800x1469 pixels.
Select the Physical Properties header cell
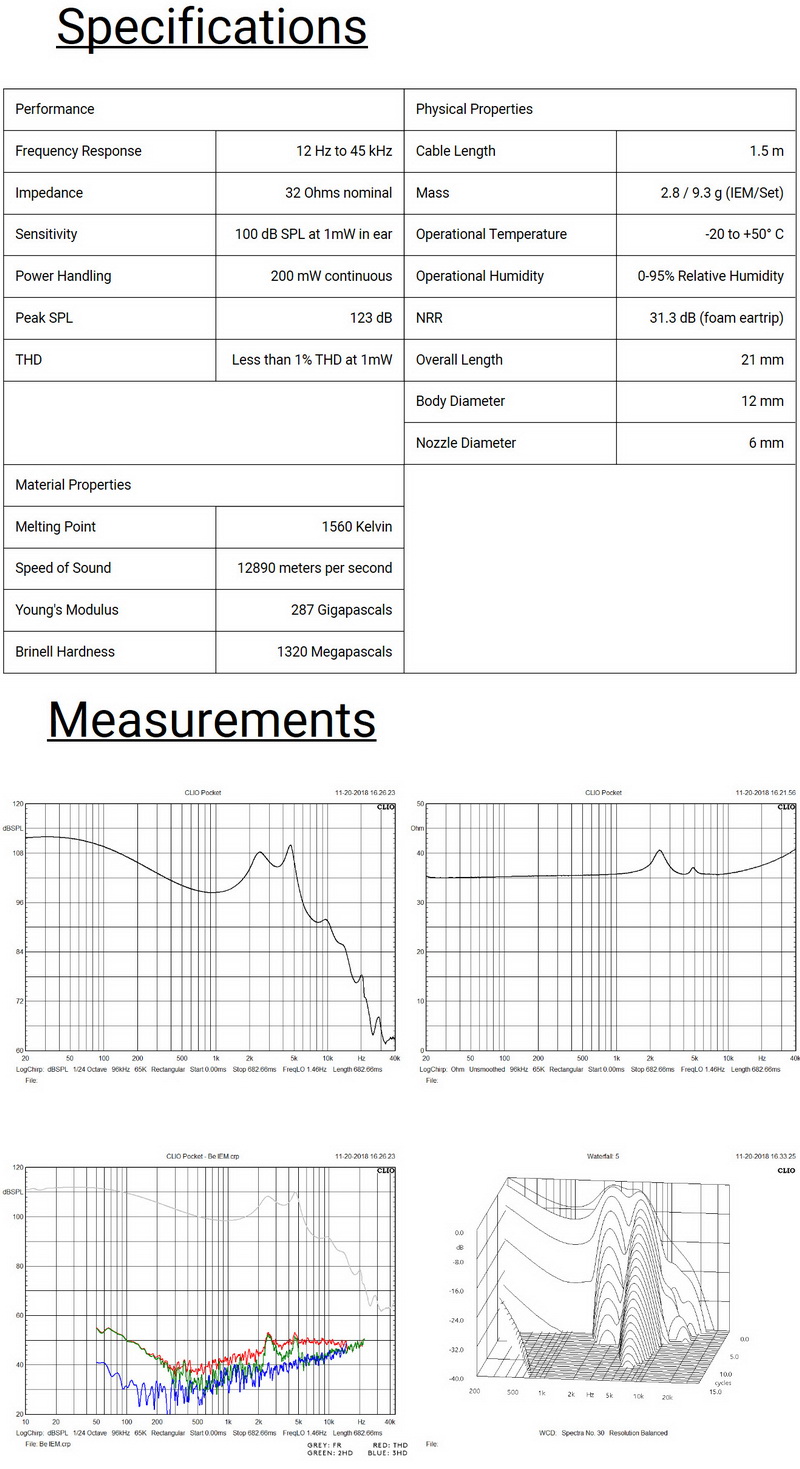600,109
